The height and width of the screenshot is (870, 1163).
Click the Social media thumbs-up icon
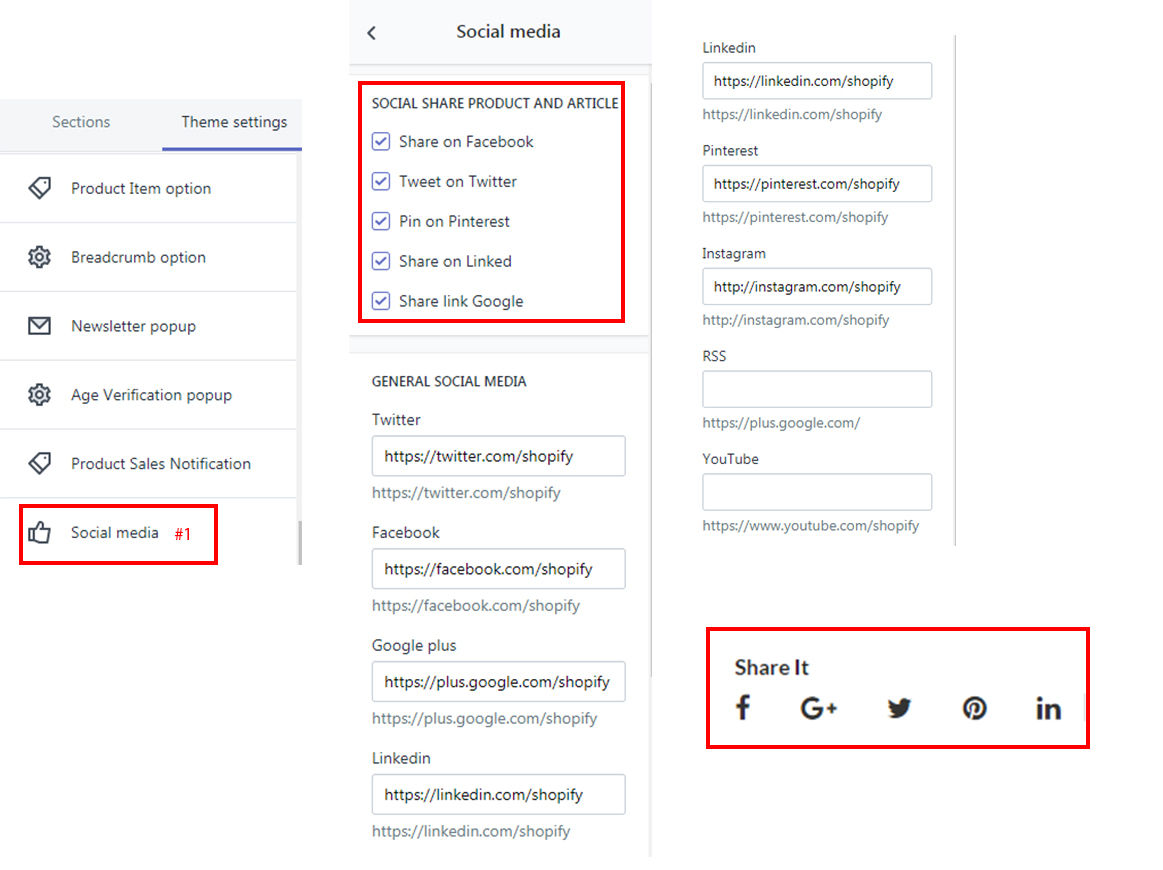40,533
